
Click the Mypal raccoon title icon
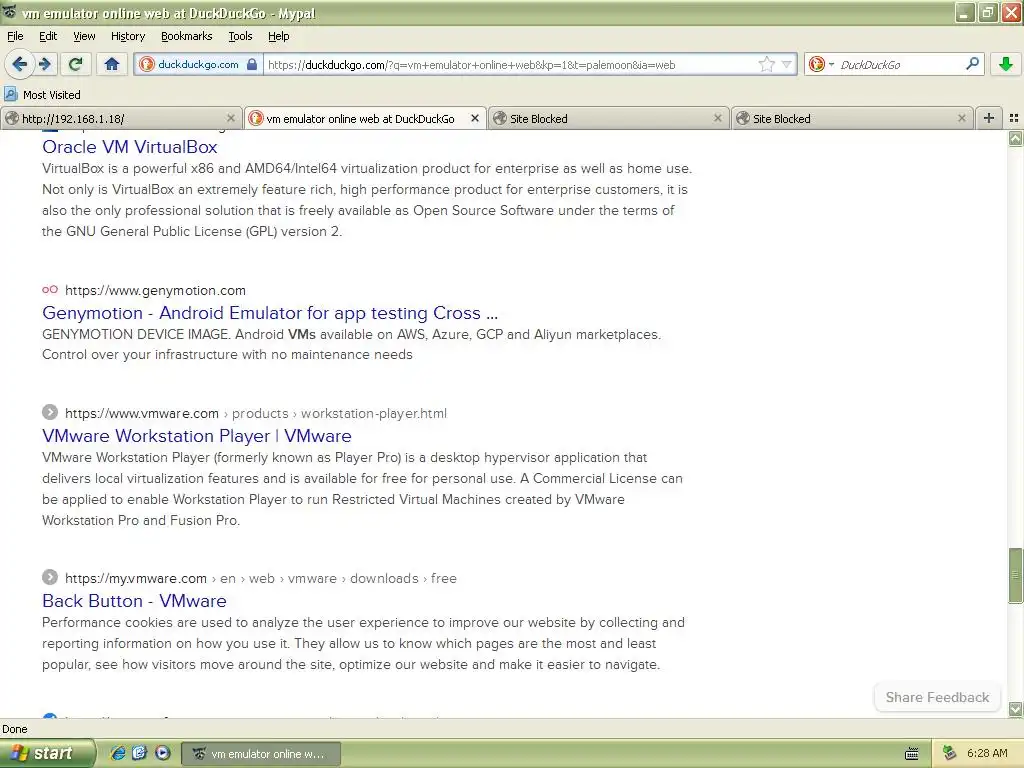[9, 12]
